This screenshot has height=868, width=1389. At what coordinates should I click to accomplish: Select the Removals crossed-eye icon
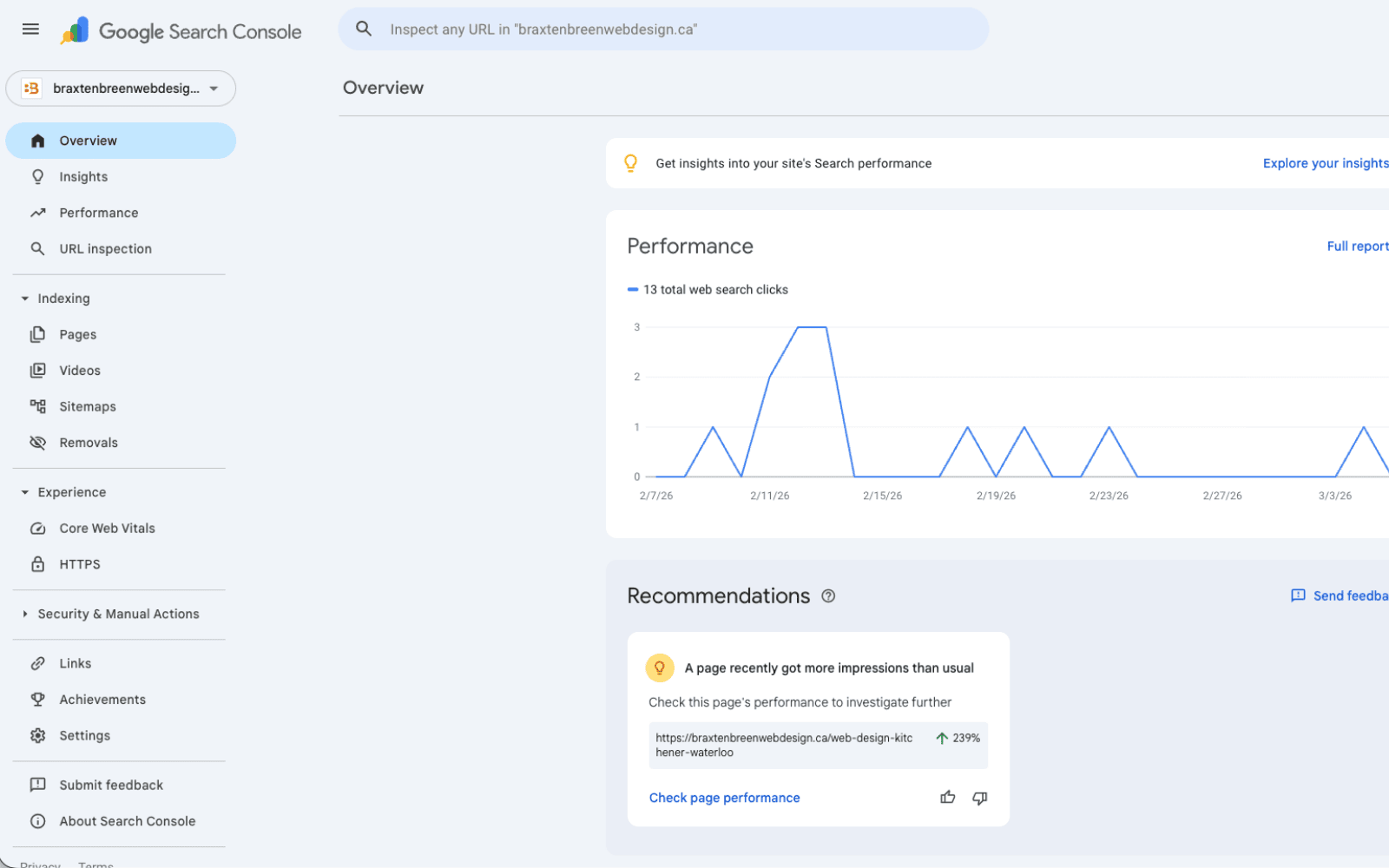point(38,442)
